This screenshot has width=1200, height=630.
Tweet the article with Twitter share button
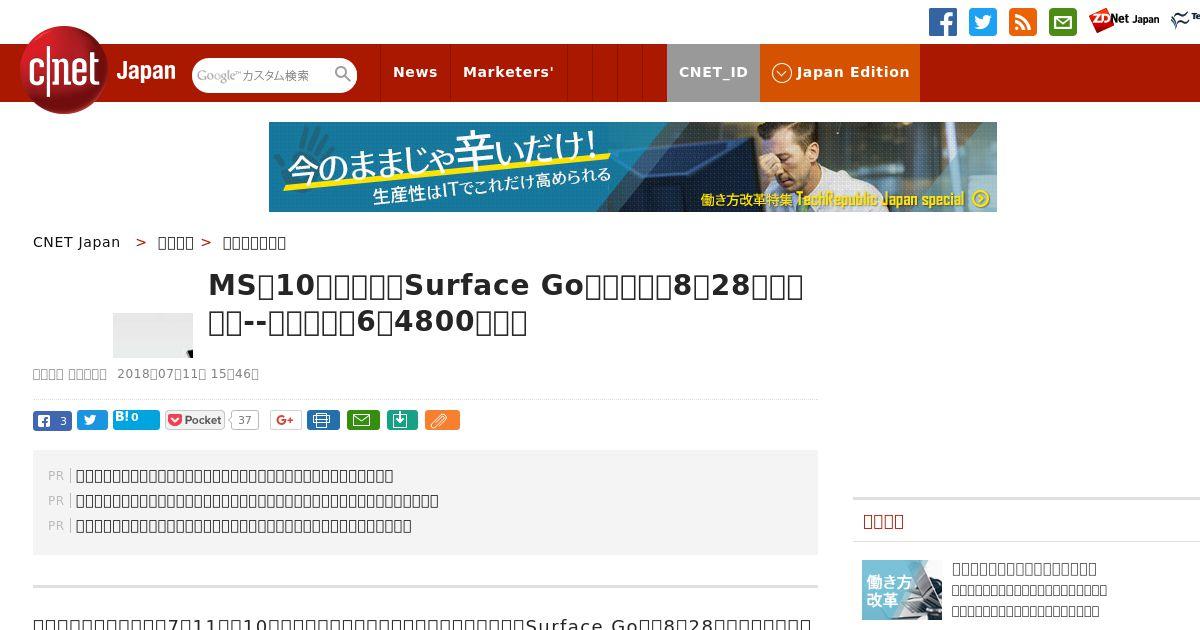[92, 421]
